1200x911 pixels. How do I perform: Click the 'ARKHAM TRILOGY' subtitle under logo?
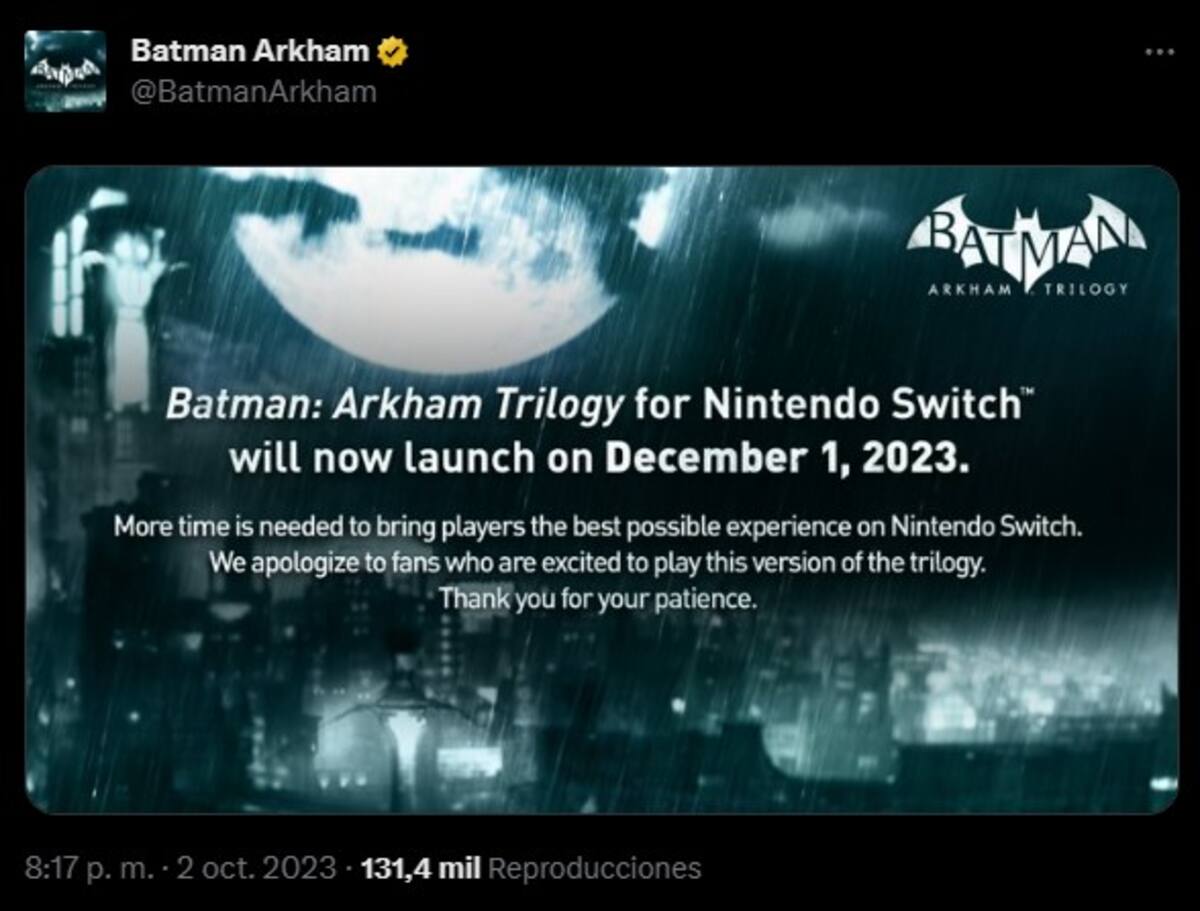1027,289
